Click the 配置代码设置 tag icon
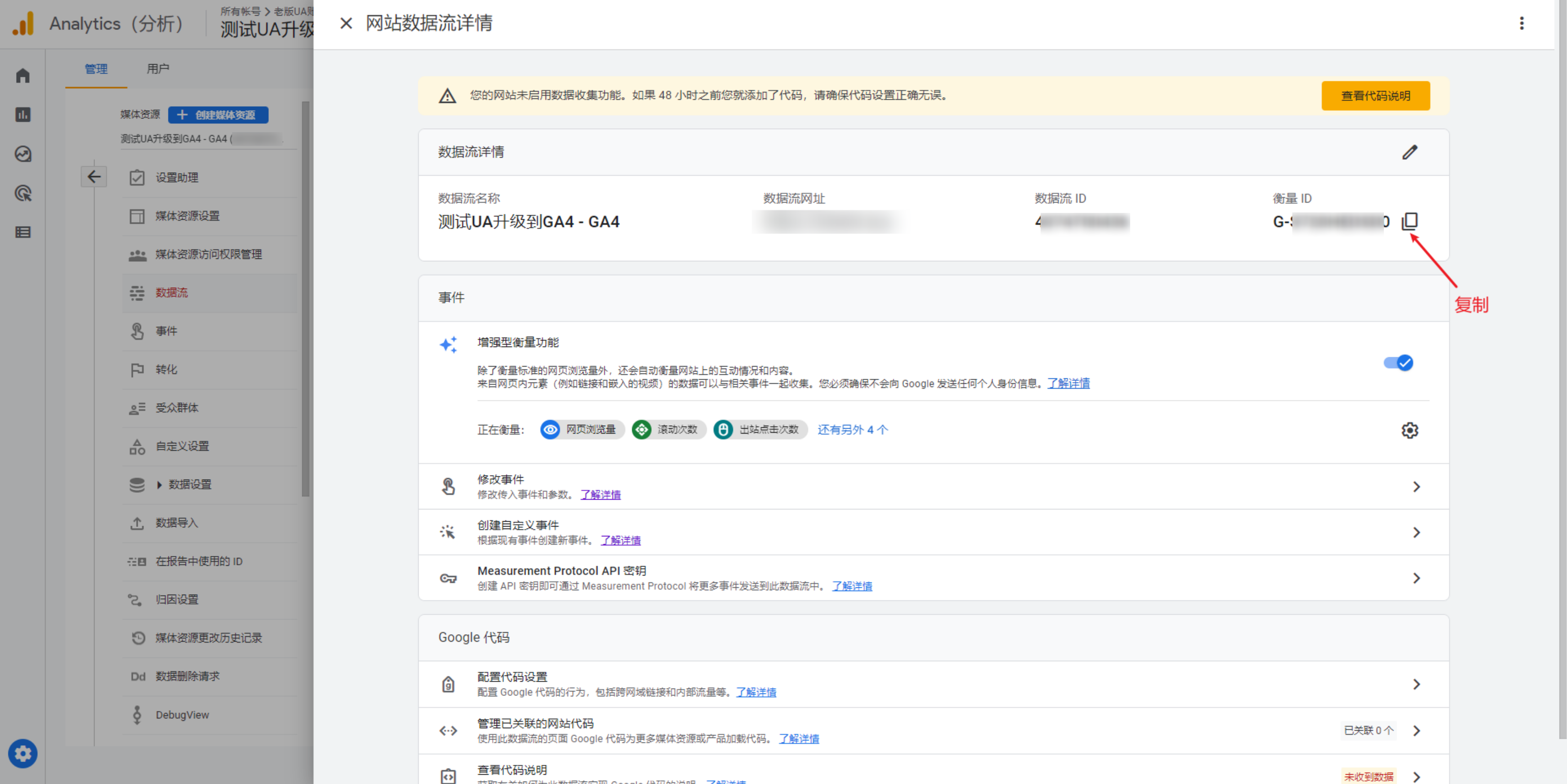 (x=449, y=684)
